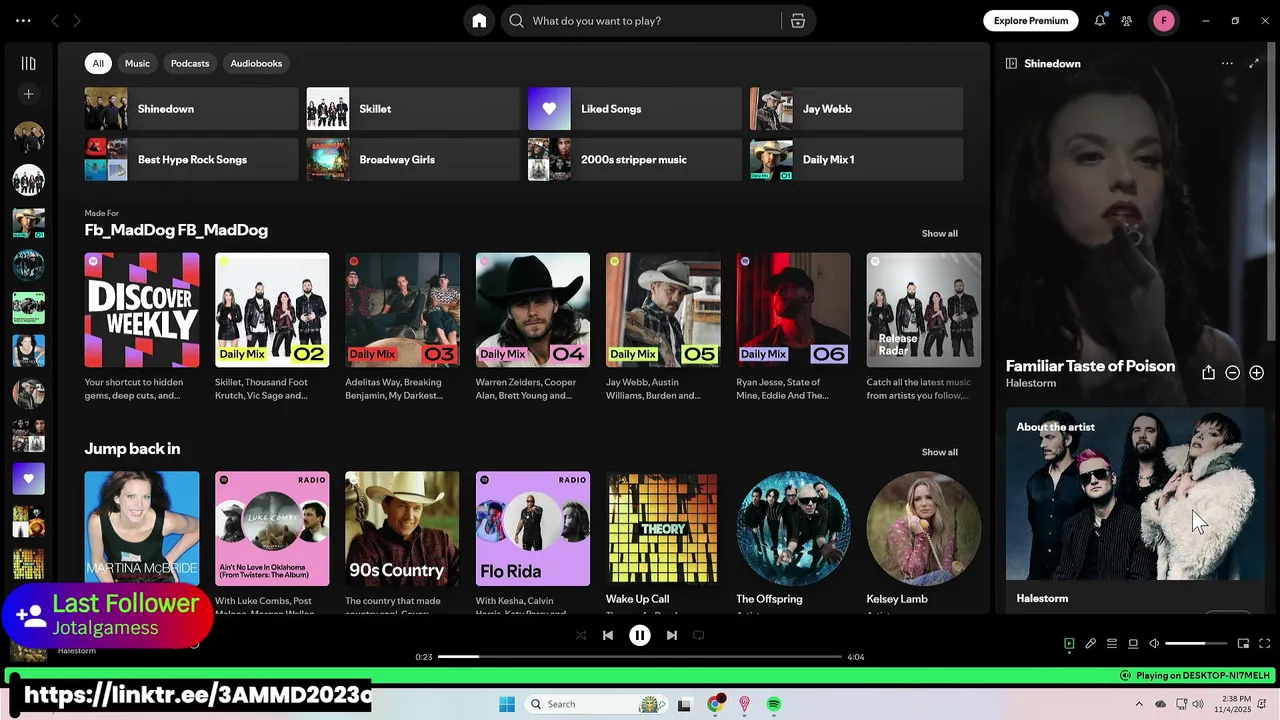Open the Browse icon in search bar

point(798,21)
